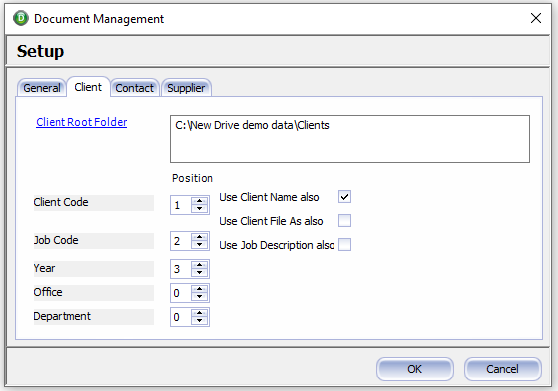Viewport: 558px width, 391px height.
Task: Open the Contact tab
Action: 135,88
